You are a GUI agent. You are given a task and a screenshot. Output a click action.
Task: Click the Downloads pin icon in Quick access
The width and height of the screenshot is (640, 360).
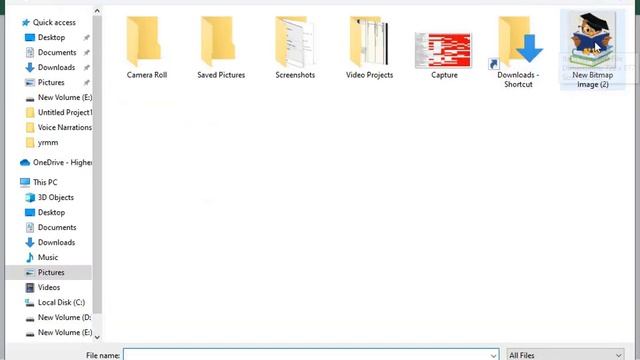pos(86,68)
